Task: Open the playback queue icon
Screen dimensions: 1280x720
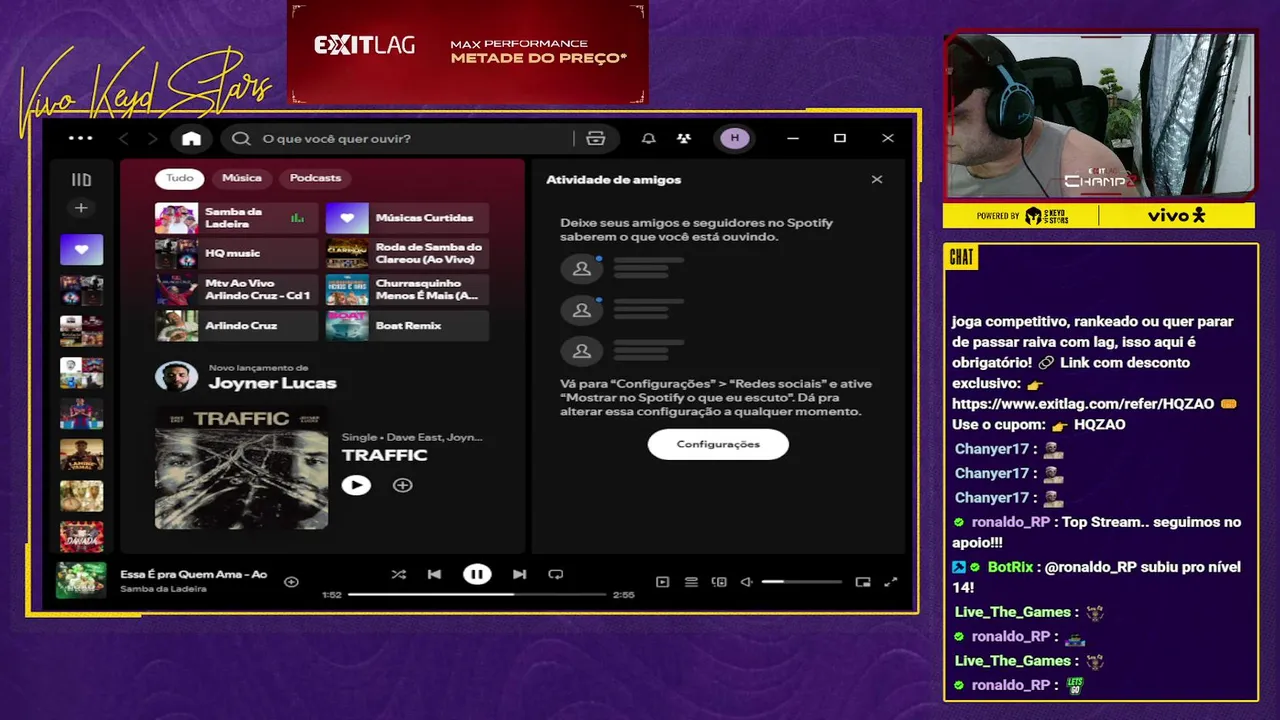Action: click(691, 582)
